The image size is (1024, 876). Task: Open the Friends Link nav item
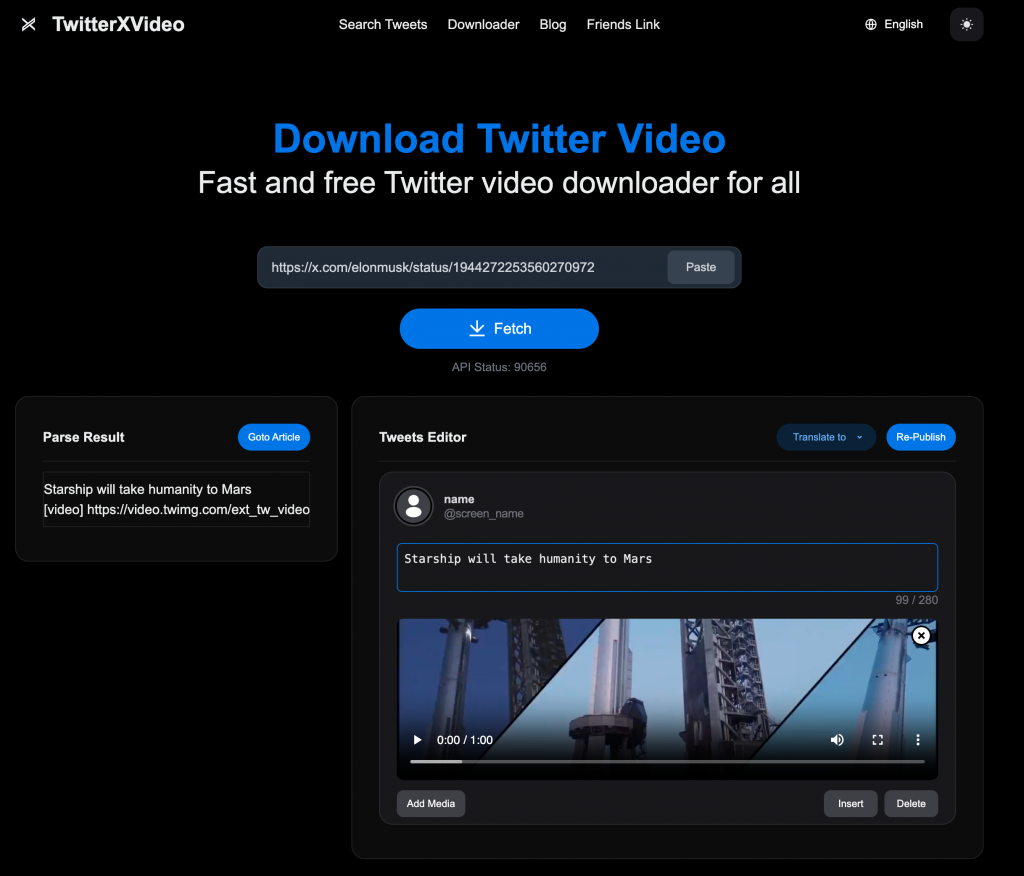tap(623, 24)
